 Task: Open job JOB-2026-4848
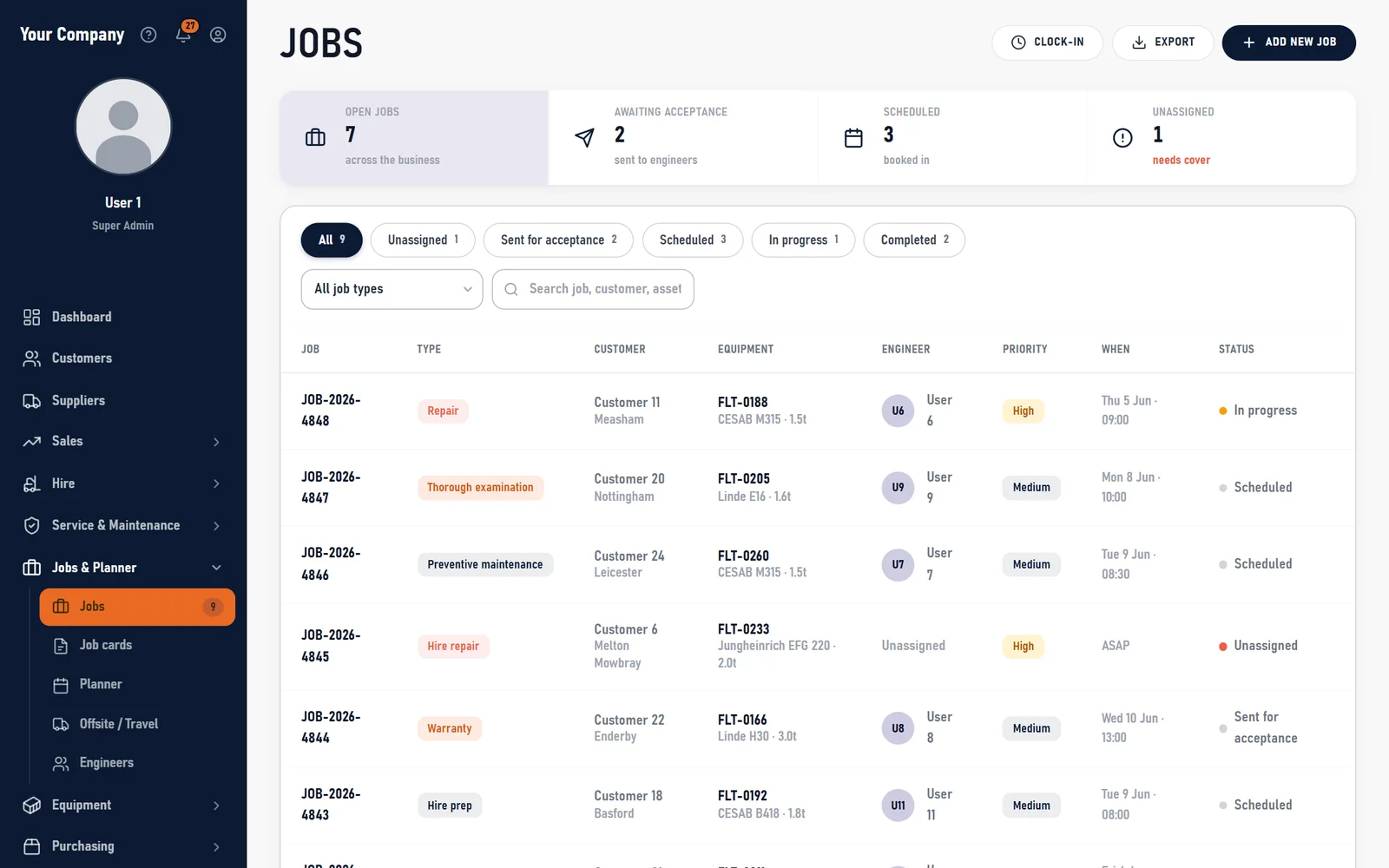[331, 411]
